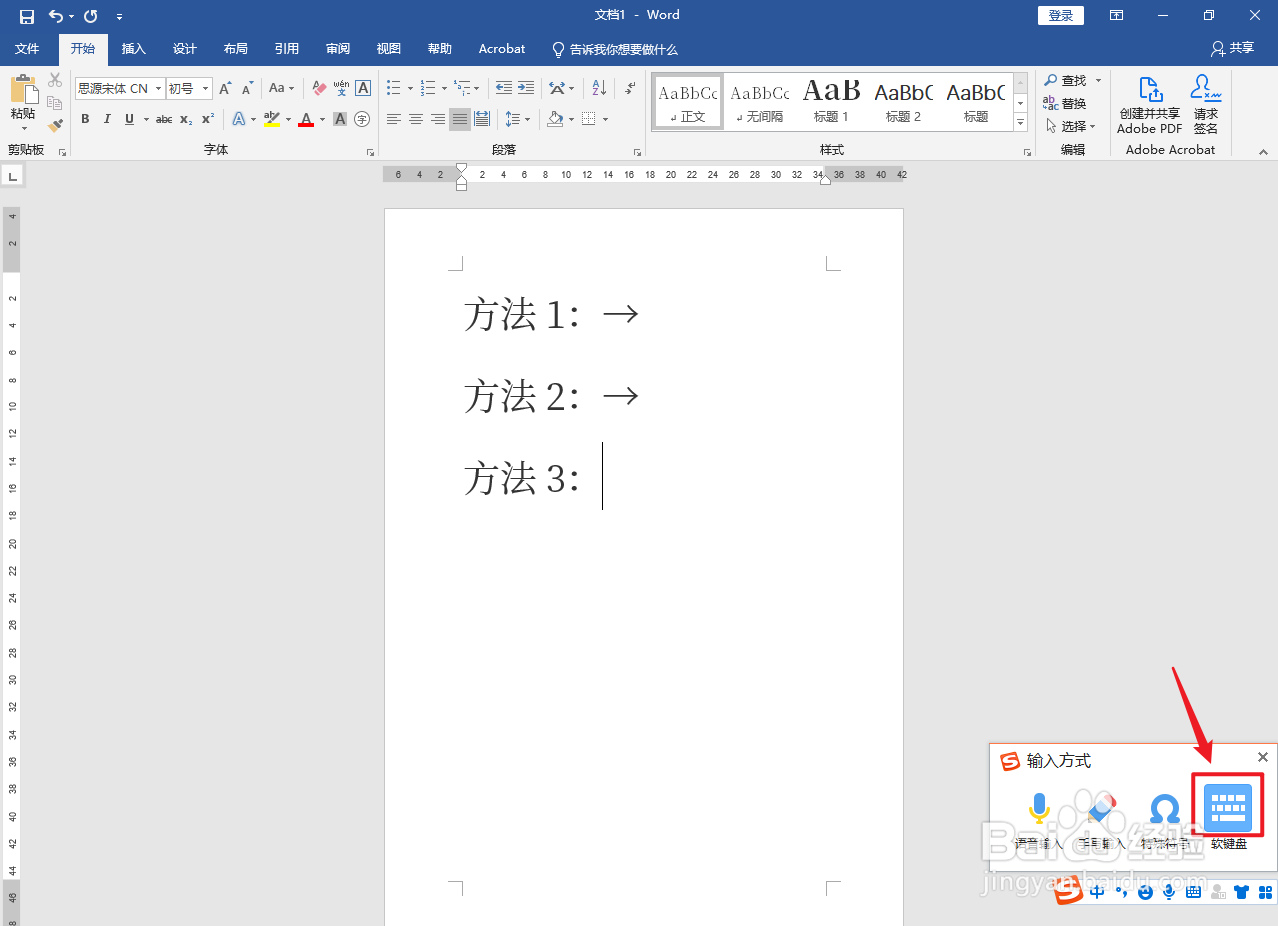Image resolution: width=1278 pixels, height=926 pixels.
Task: Open the font color red swatch
Action: pos(306,119)
